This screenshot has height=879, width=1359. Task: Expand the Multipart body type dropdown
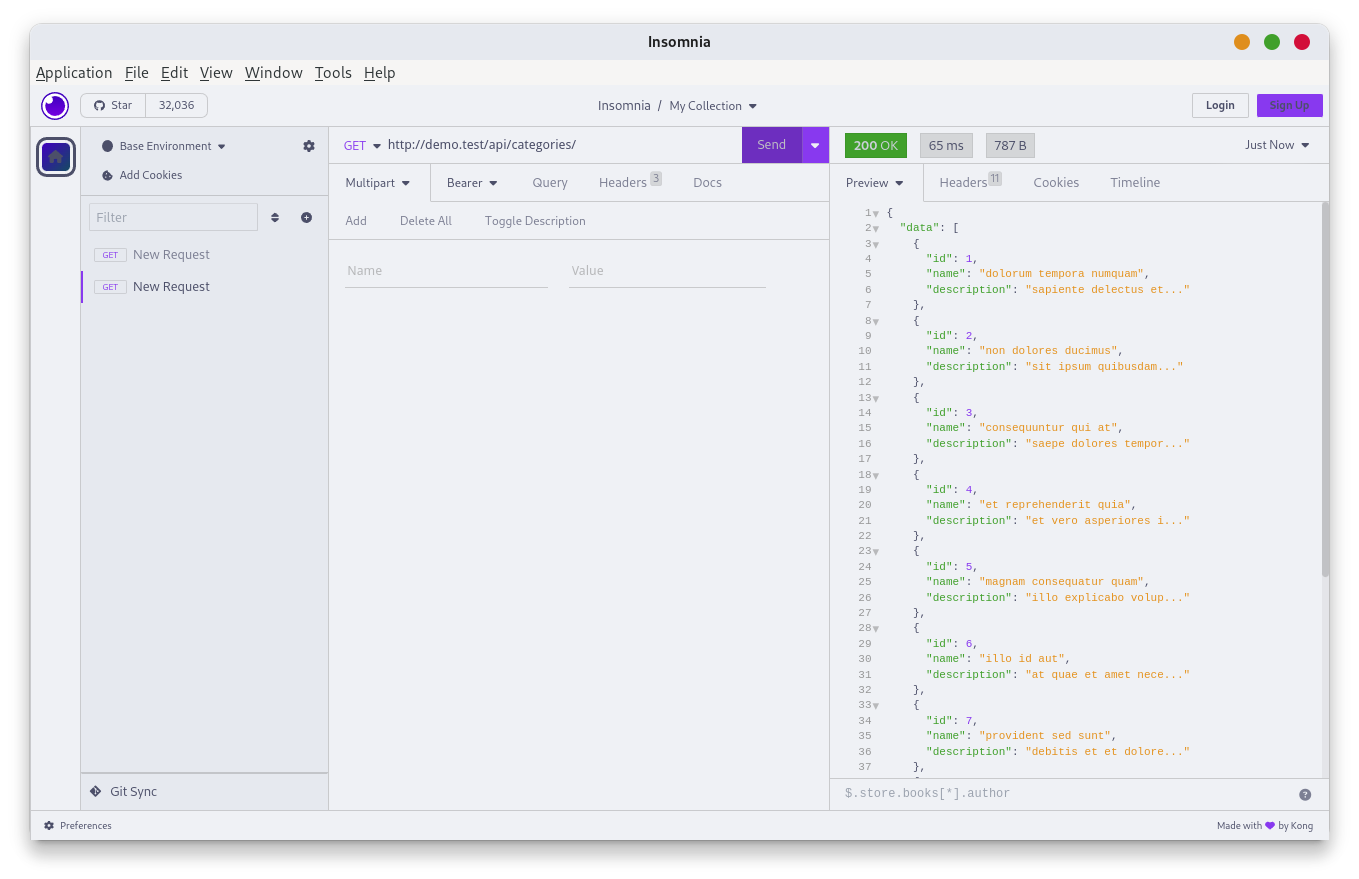(378, 183)
